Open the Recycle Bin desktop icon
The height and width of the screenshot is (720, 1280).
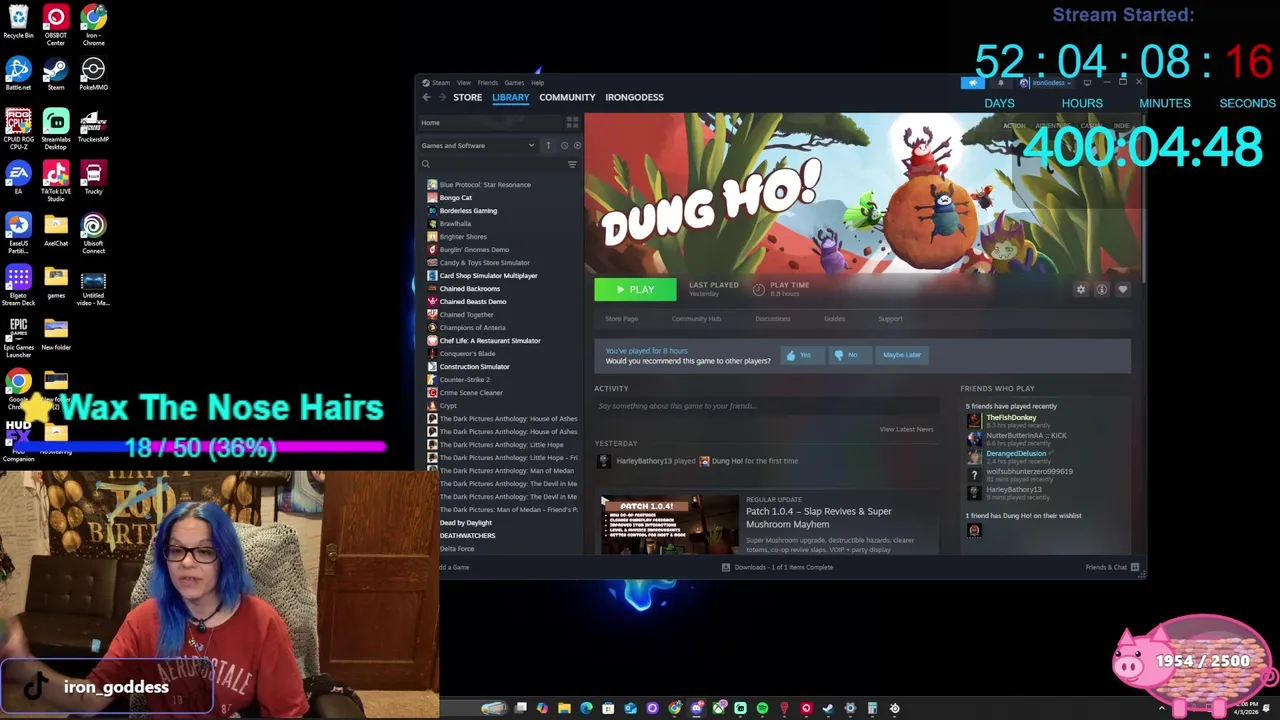click(x=18, y=22)
